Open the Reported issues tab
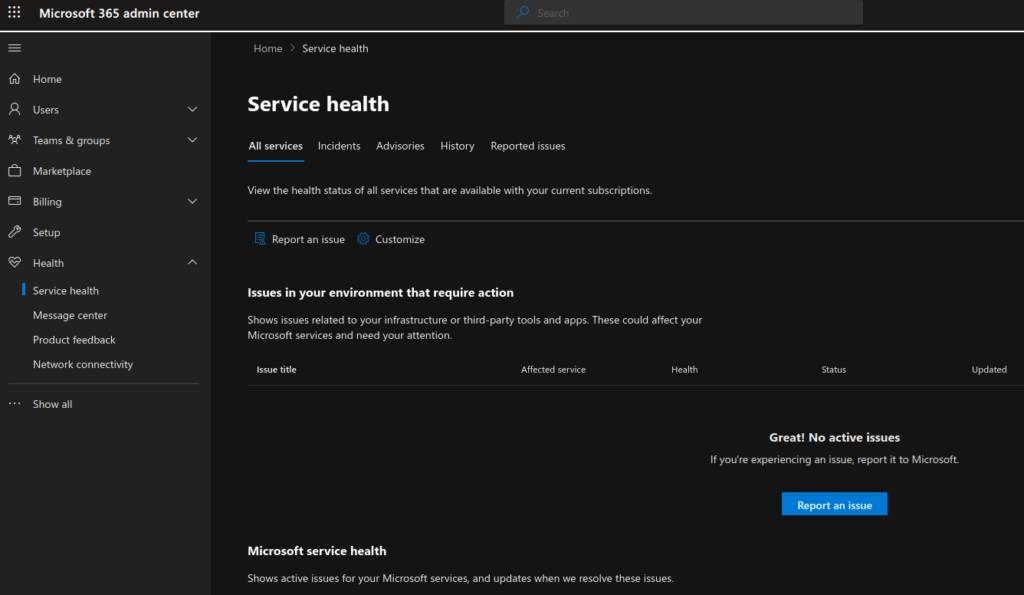 tap(528, 146)
